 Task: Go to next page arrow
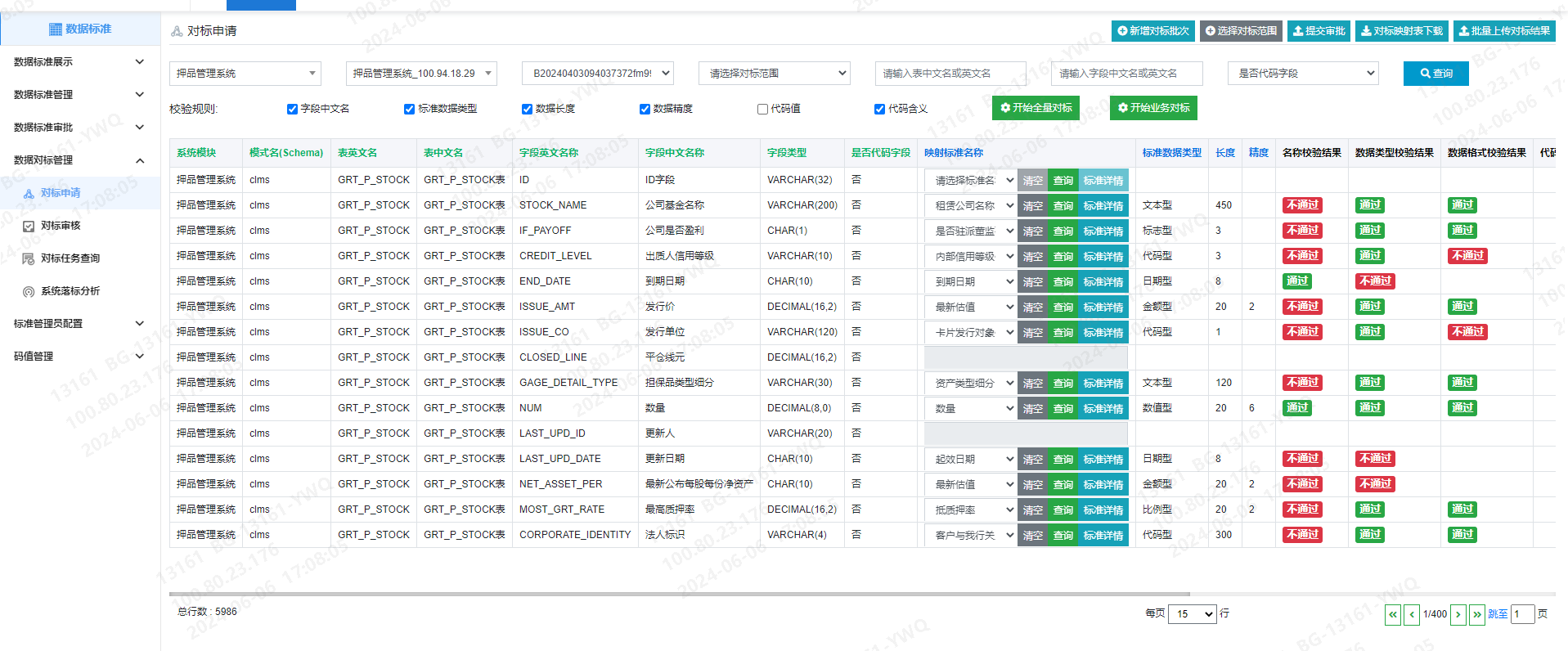coord(1458,614)
